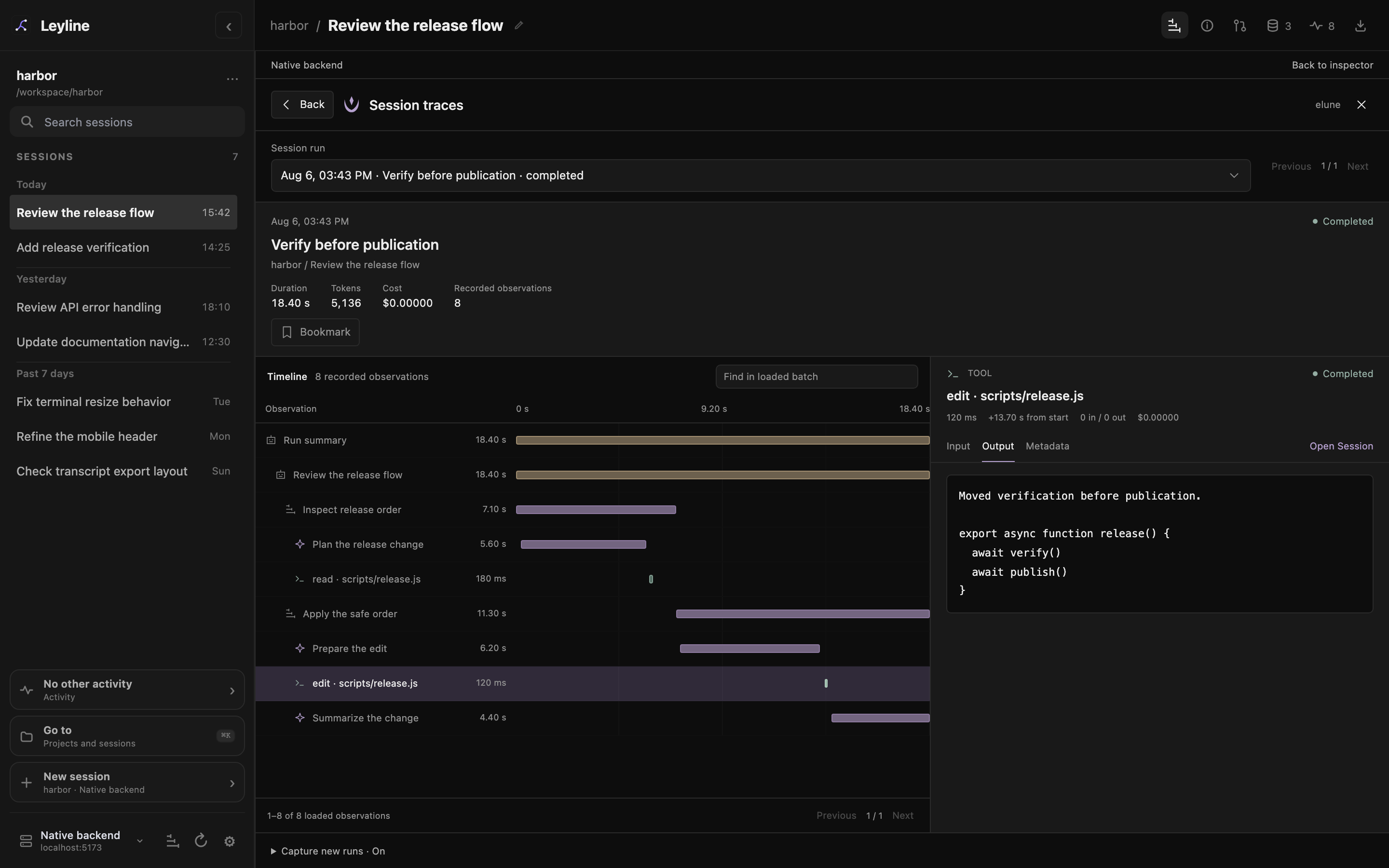1389x868 pixels.
Task: Switch to the Input tab
Action: tap(958, 446)
